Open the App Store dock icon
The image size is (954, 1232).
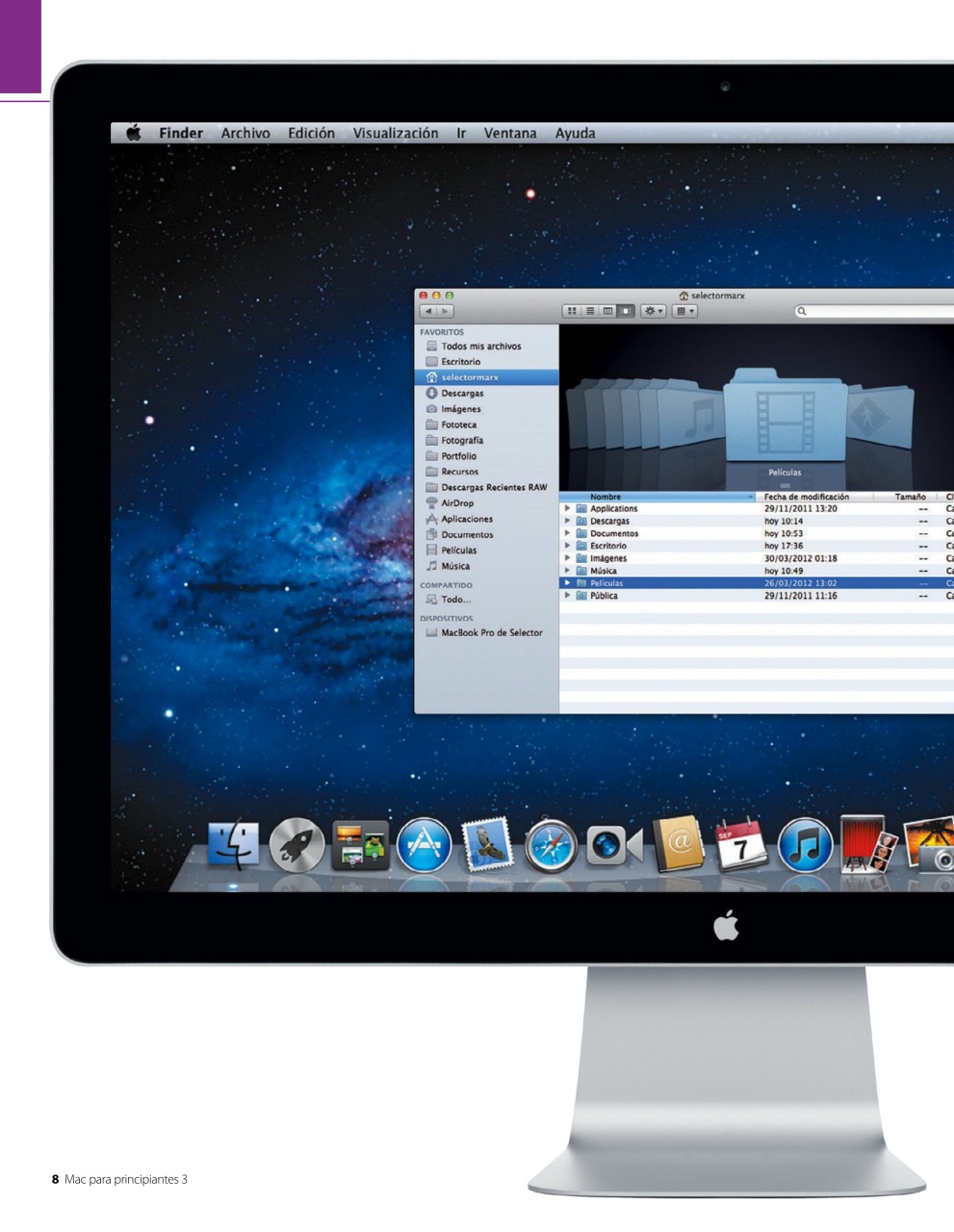pyautogui.click(x=424, y=846)
